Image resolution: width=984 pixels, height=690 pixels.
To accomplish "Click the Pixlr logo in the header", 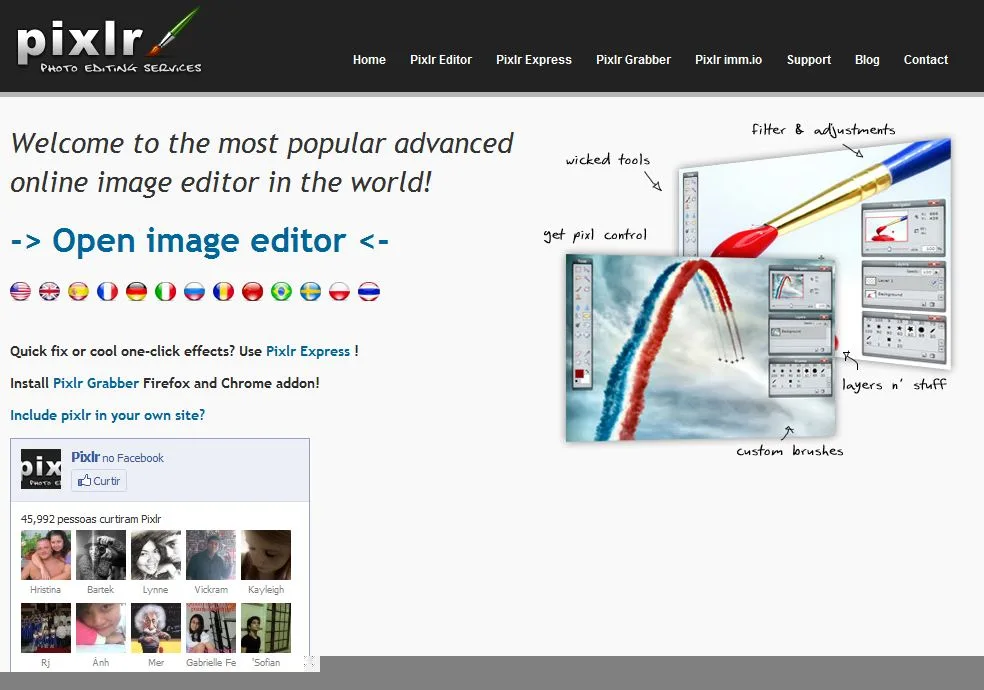I will [x=109, y=42].
